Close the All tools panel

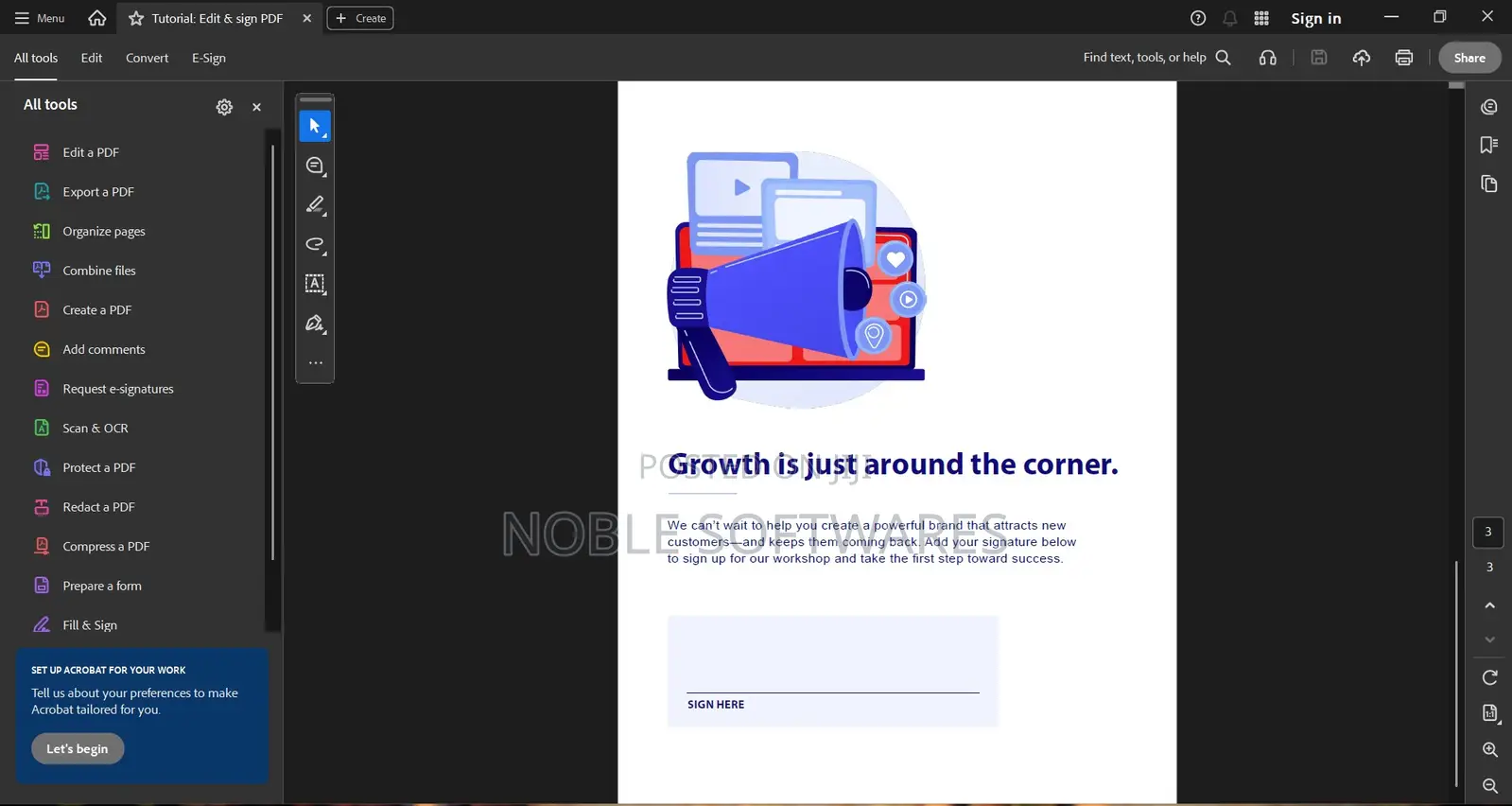(256, 107)
